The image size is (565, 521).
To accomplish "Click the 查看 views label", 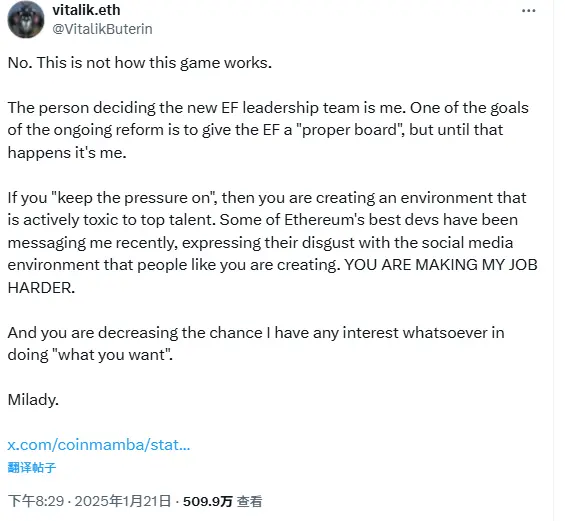I will [x=249, y=501].
